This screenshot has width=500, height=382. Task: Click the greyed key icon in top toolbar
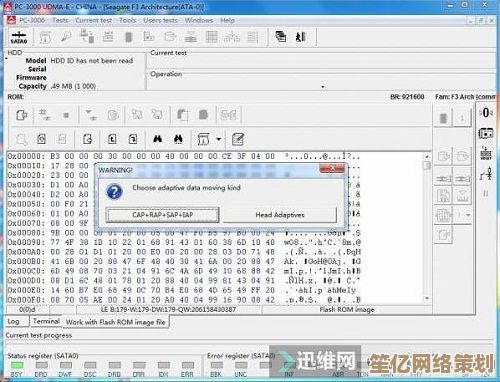pos(66,36)
